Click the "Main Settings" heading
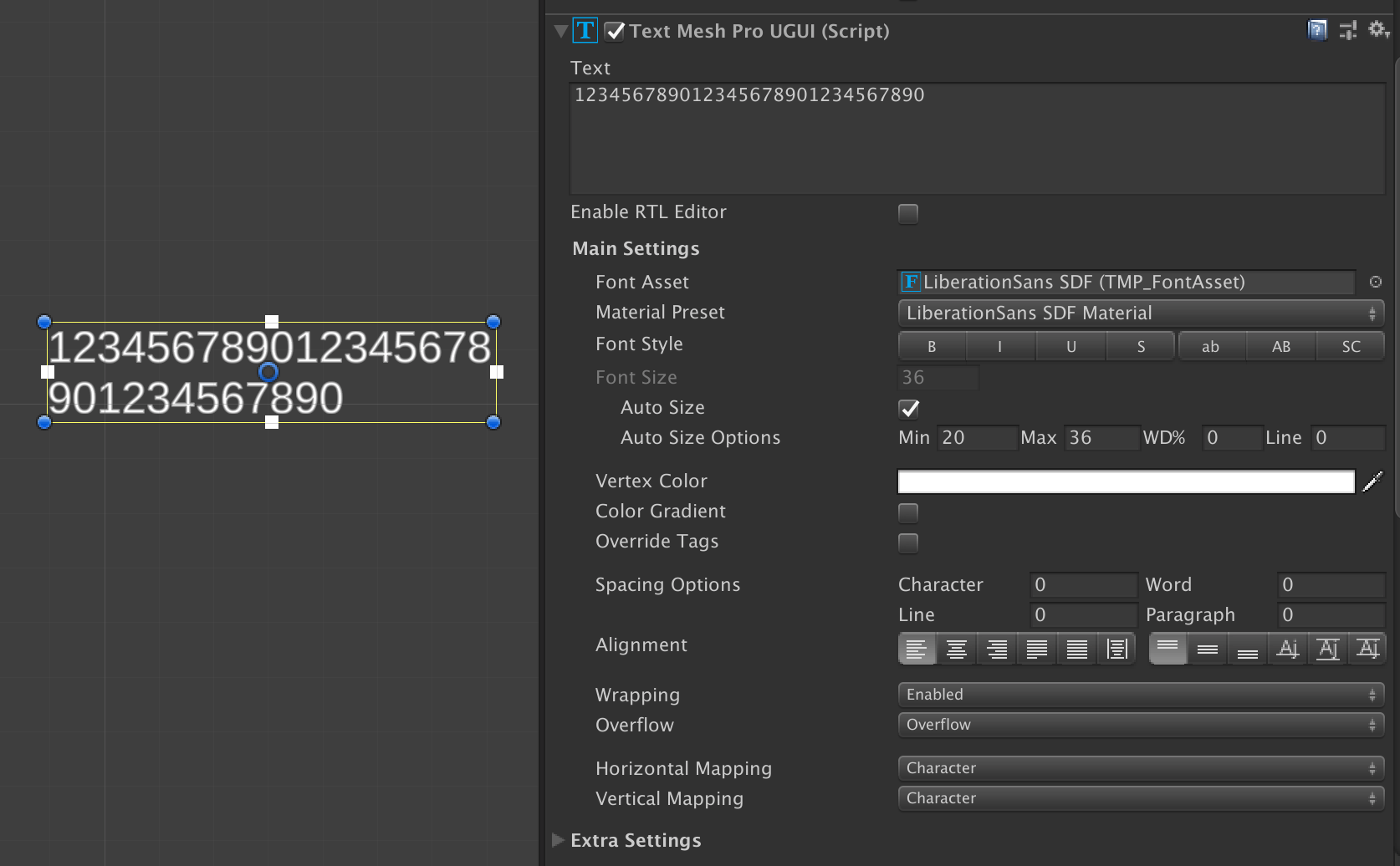The image size is (1400, 866). 636,249
